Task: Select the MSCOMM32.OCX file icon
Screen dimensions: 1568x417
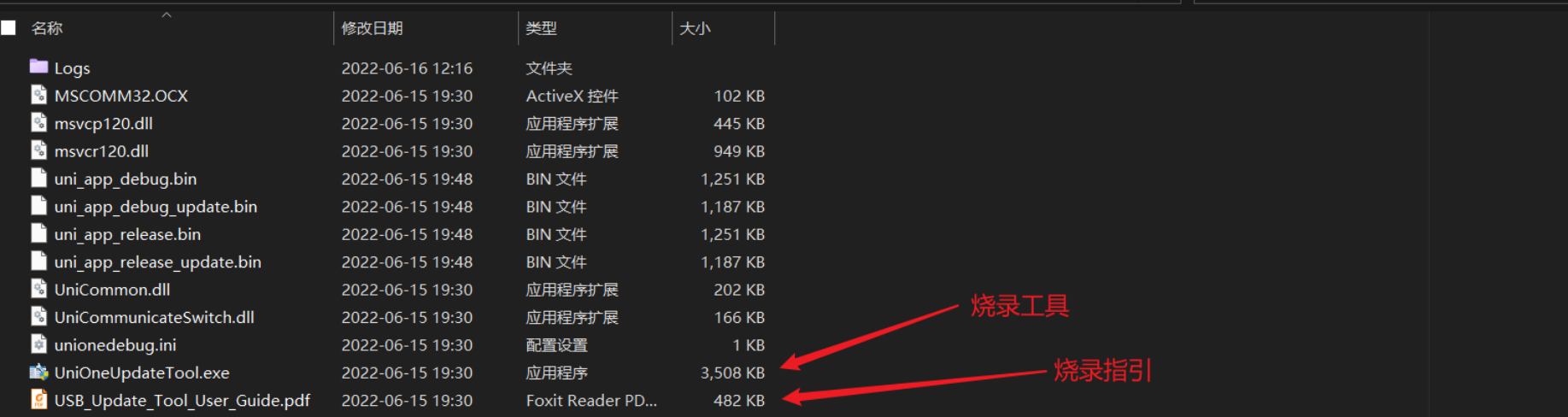Action: 38,95
